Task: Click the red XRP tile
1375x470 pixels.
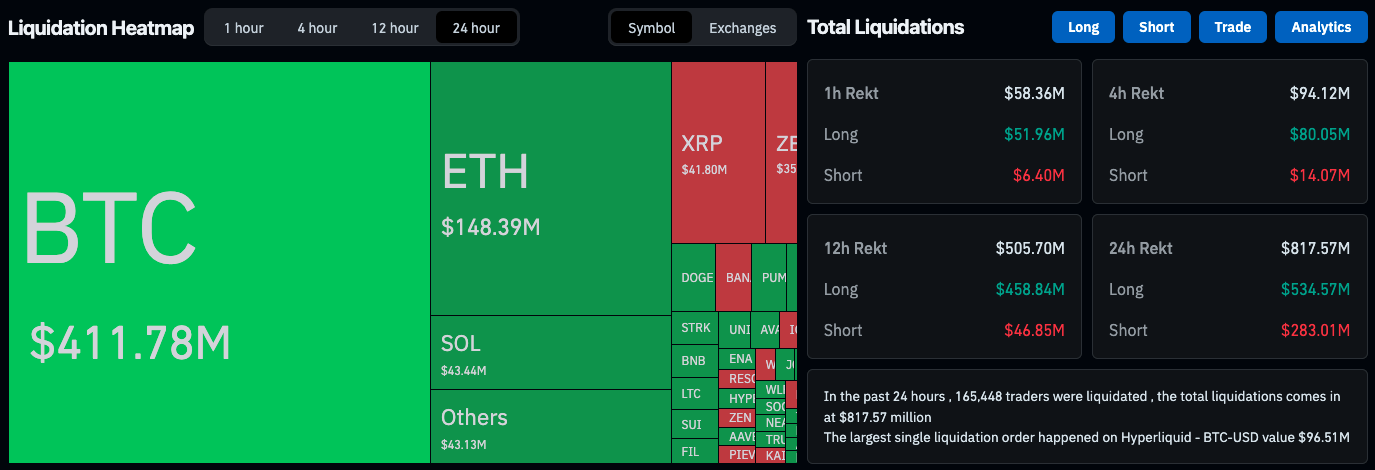Action: (717, 153)
